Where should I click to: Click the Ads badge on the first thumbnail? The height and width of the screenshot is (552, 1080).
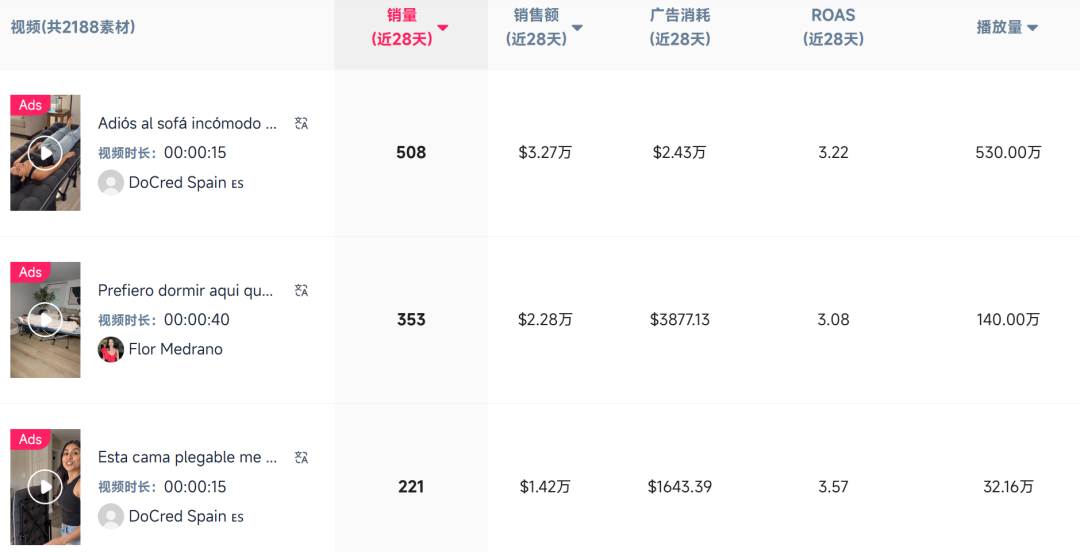(30, 105)
